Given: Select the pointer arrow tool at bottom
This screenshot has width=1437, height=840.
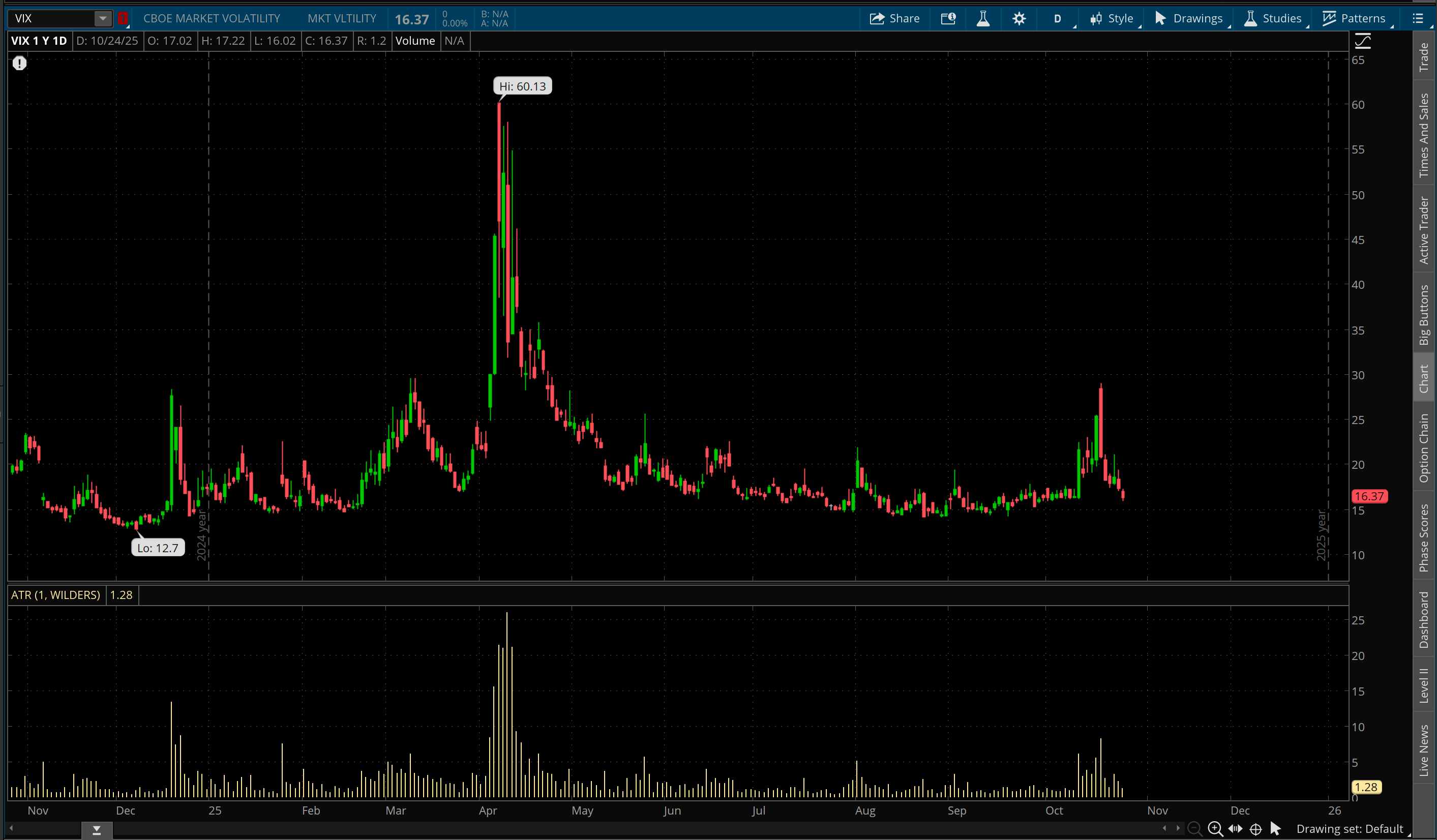Looking at the screenshot, I should (x=1276, y=829).
